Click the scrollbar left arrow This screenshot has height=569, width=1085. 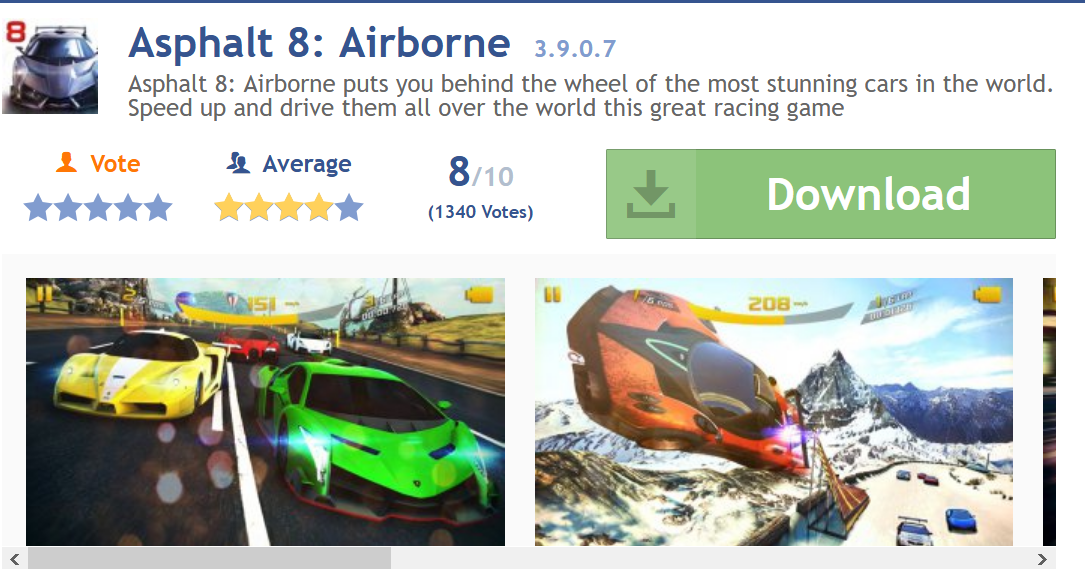click(x=15, y=558)
